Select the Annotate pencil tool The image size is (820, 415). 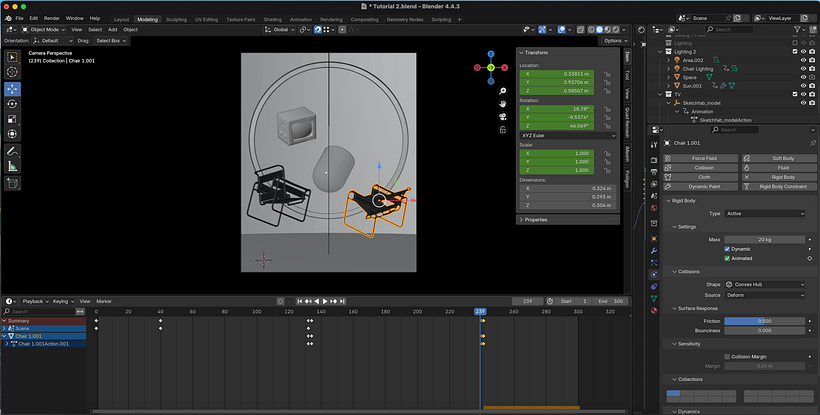coord(13,152)
